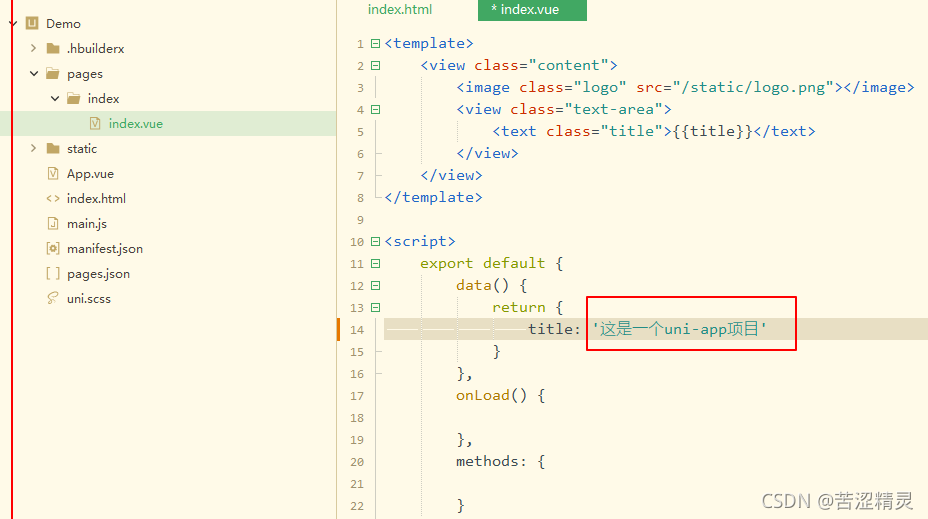Fold the view content block on line 2

click(x=375, y=65)
